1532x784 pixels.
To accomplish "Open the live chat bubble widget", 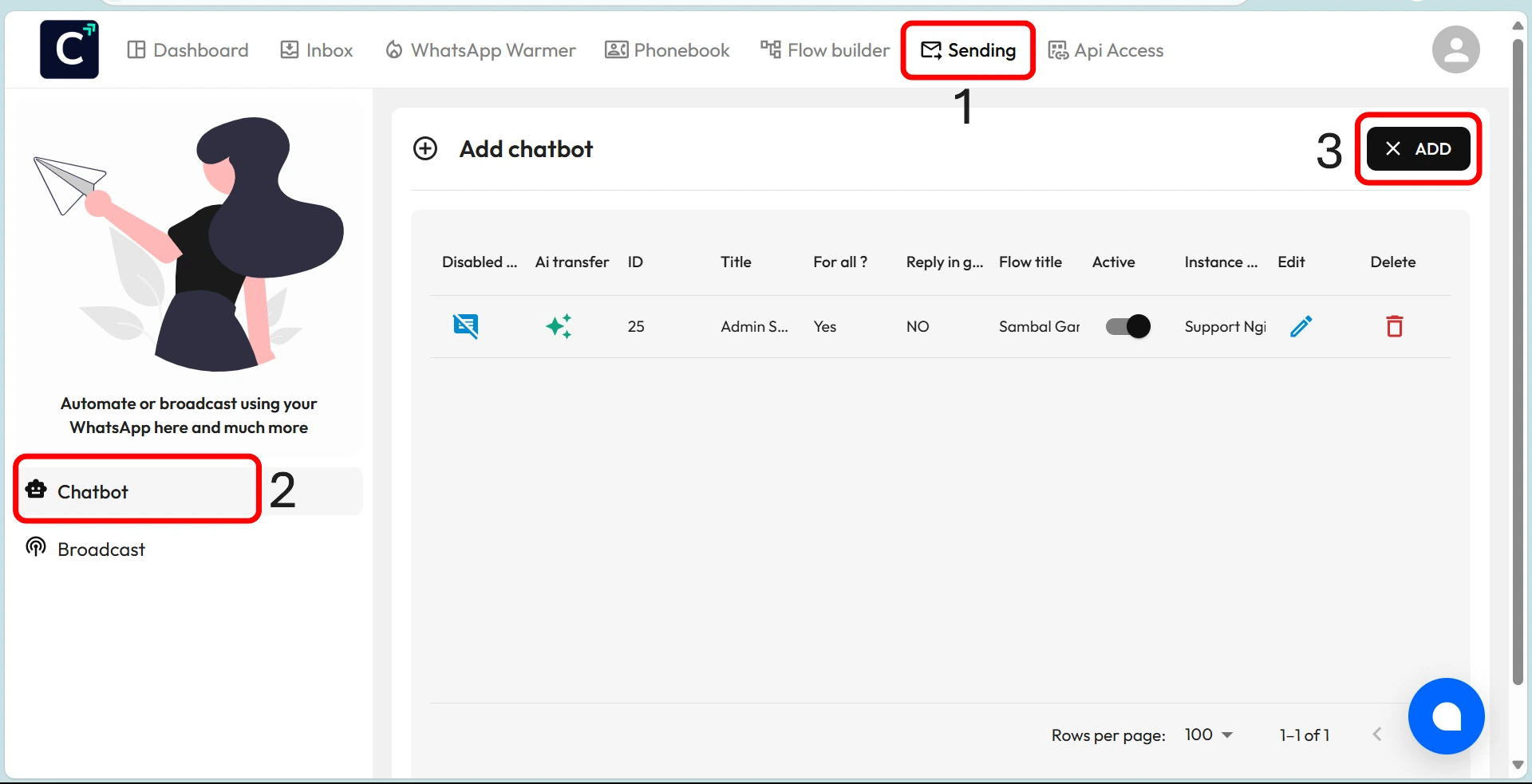I will (1446, 716).
